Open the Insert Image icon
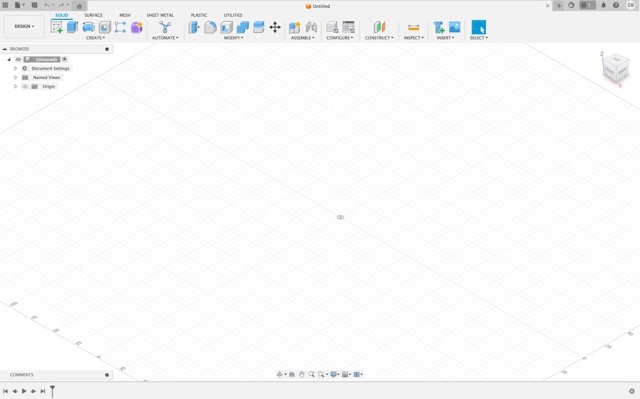This screenshot has width=640, height=399. (x=454, y=27)
